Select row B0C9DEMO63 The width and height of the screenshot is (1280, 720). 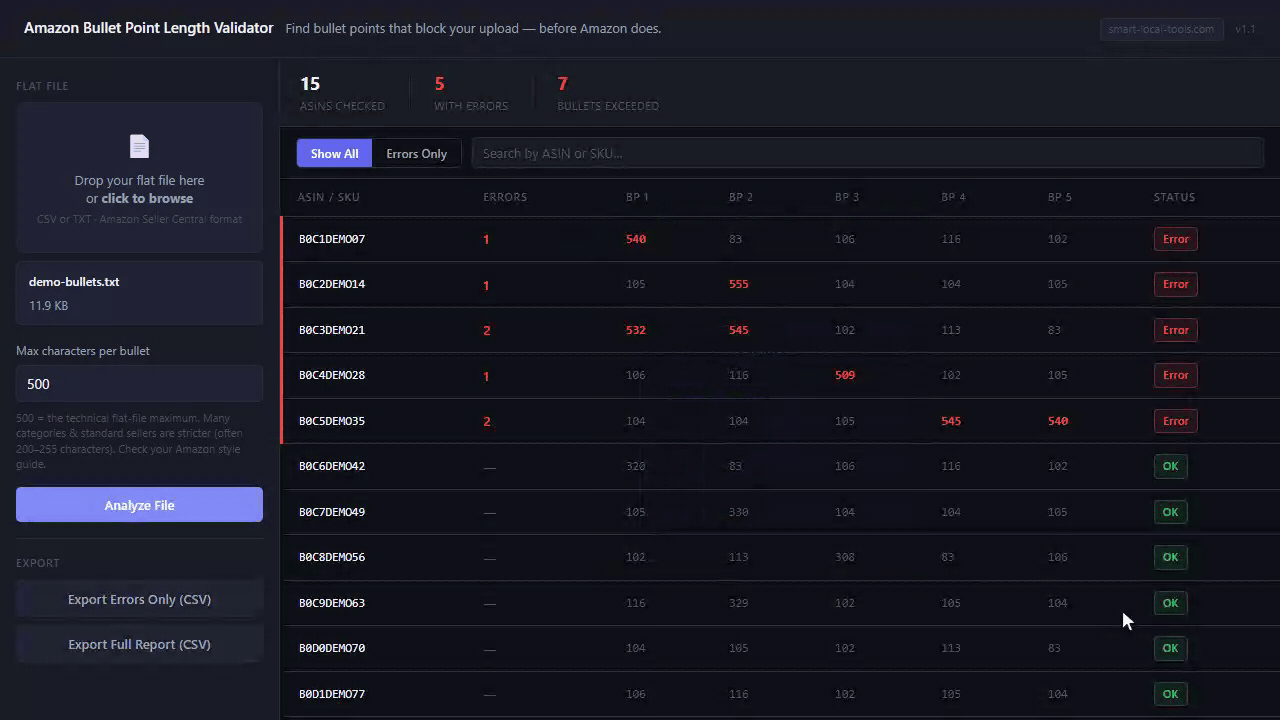[780, 603]
